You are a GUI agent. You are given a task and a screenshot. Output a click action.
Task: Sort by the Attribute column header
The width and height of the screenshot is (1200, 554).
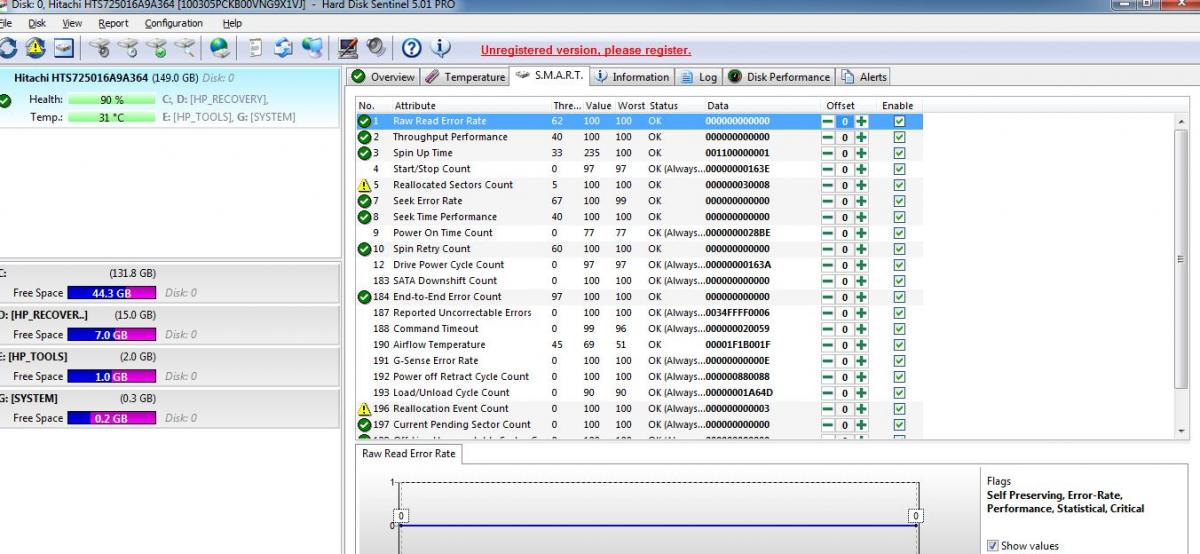(415, 105)
